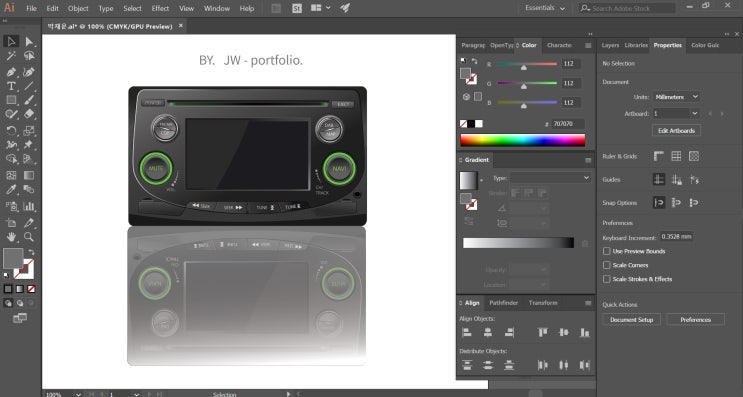Activate the Type tool
This screenshot has width=743, height=397.
pos(11,86)
